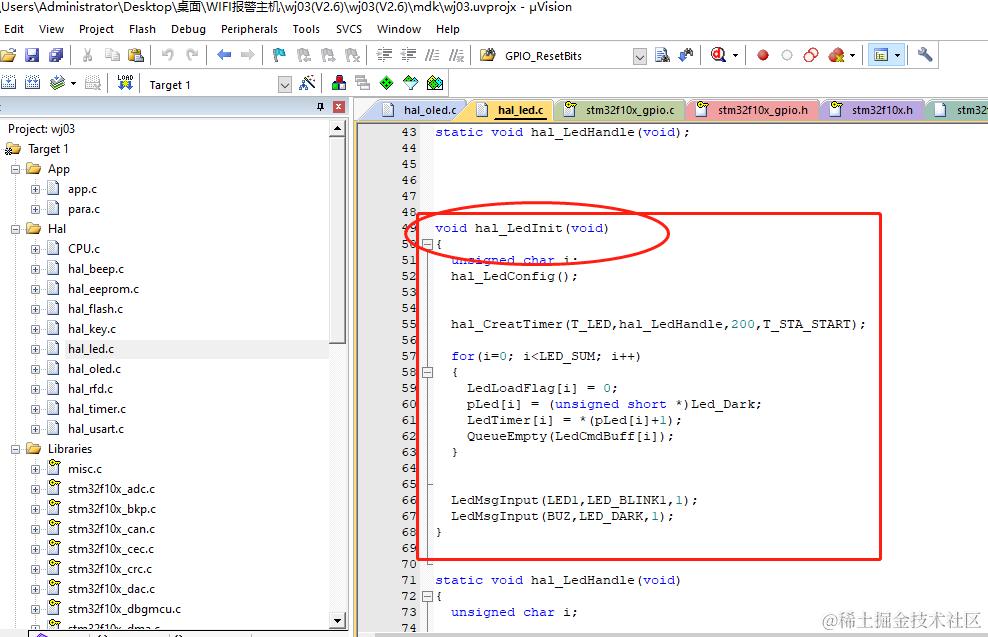Click the Disable All Breakpoints icon
The width and height of the screenshot is (988, 637).
tap(811, 55)
